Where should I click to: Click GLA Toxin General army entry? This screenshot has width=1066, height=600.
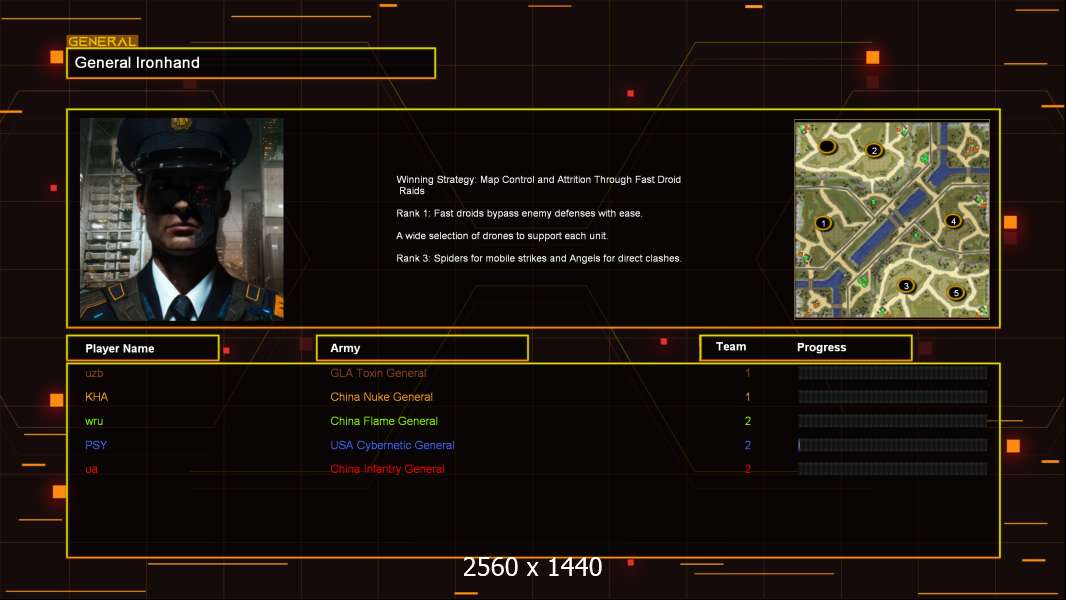[x=378, y=373]
